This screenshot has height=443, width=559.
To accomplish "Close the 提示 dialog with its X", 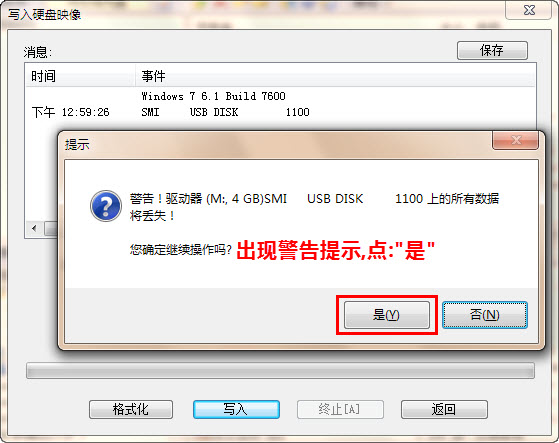I will pyautogui.click(x=516, y=140).
